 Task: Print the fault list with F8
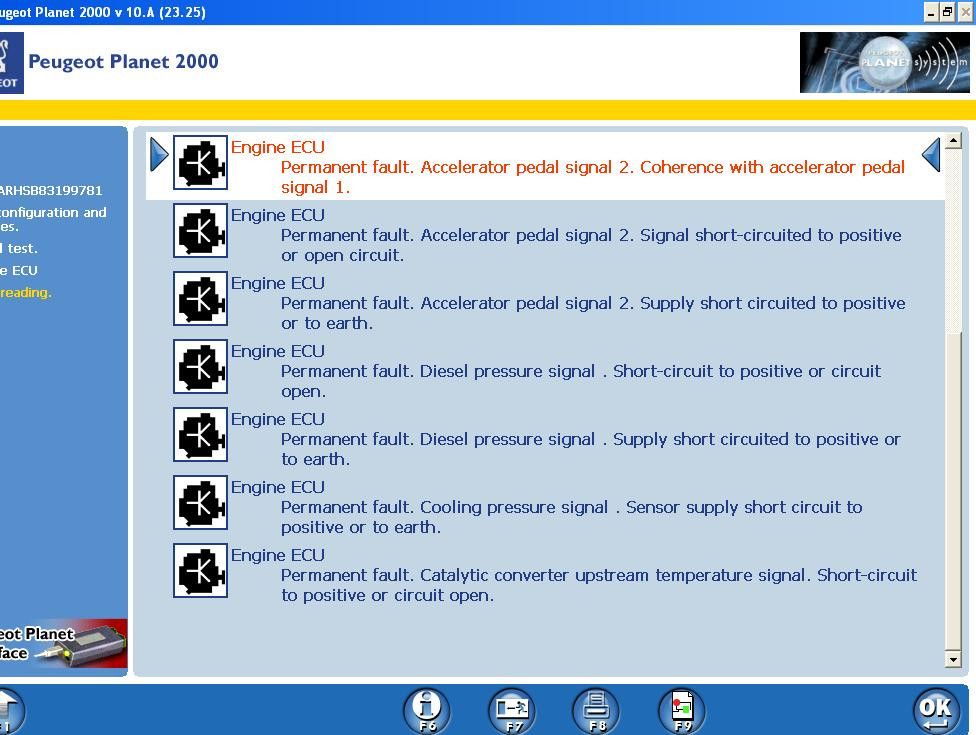tap(596, 710)
